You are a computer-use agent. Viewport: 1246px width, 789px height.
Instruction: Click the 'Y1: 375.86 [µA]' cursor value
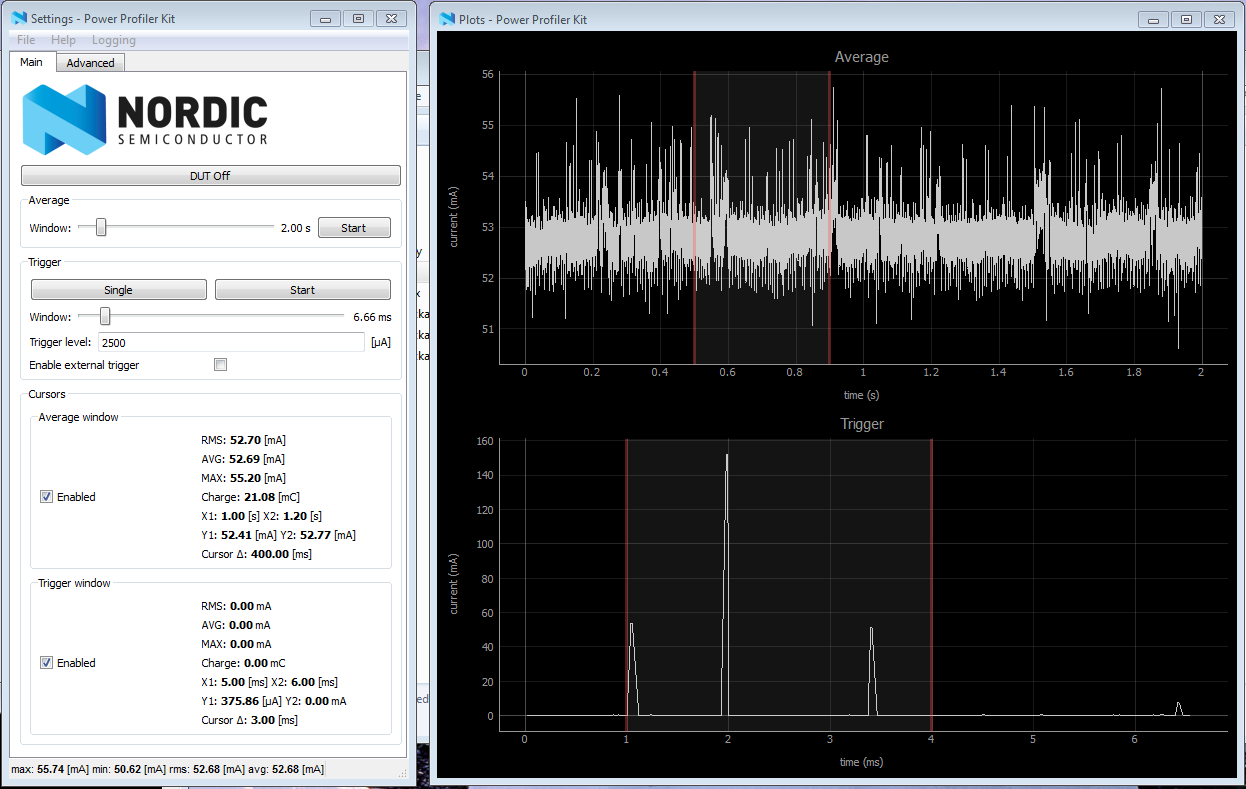241,701
